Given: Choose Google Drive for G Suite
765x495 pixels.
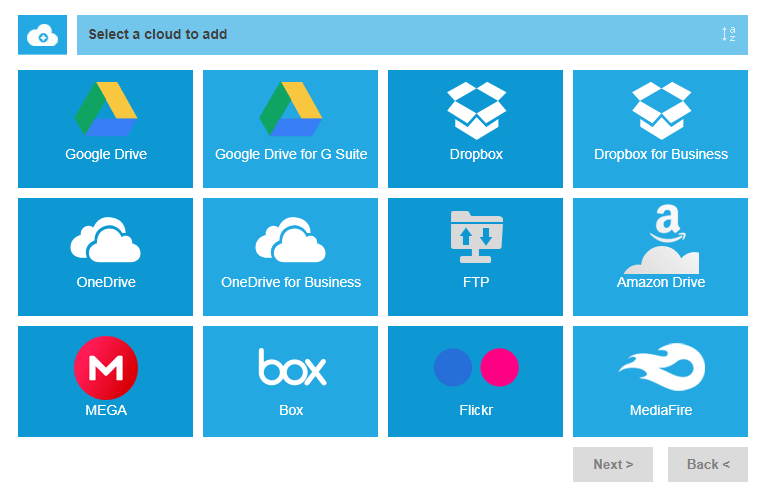Looking at the screenshot, I should pos(290,129).
